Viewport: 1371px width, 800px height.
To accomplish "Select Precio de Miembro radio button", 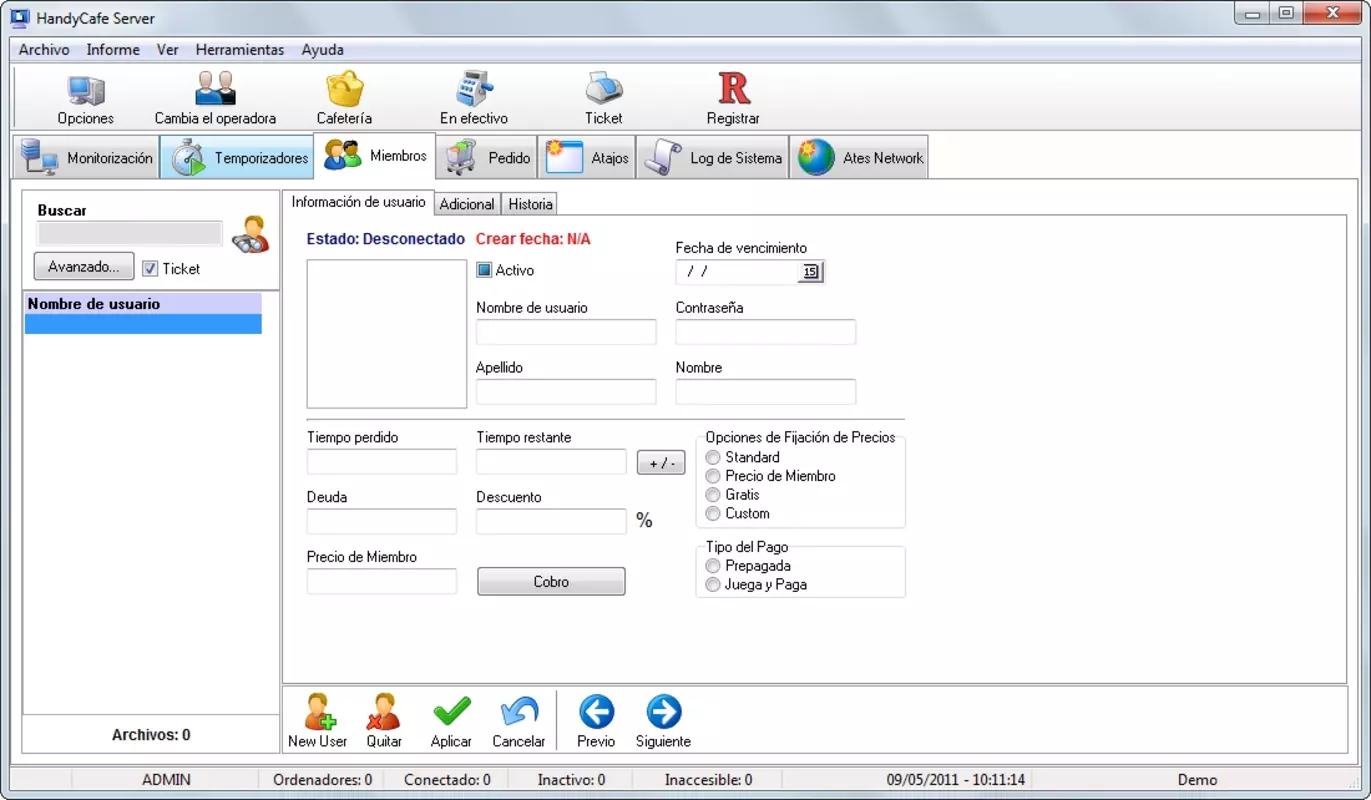I will click(x=713, y=476).
